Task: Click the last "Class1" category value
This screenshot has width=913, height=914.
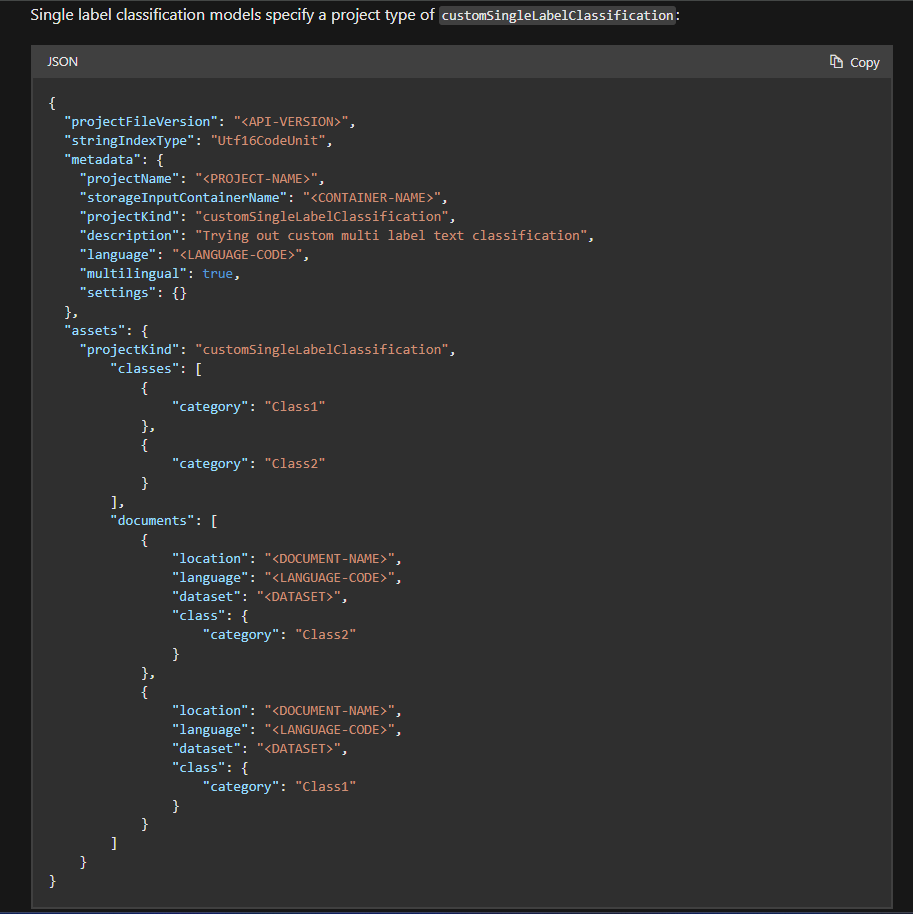Action: click(325, 786)
